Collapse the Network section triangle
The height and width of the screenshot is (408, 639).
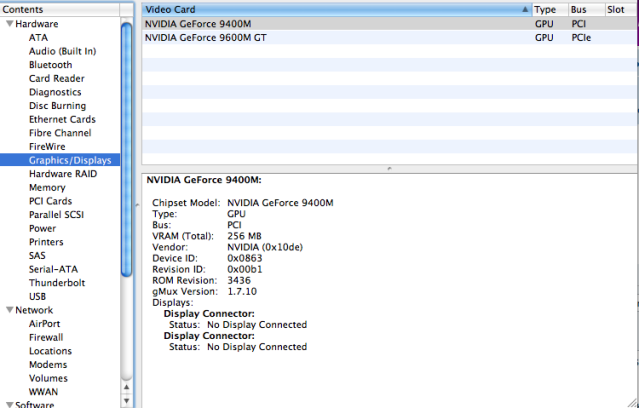[x=9, y=310]
